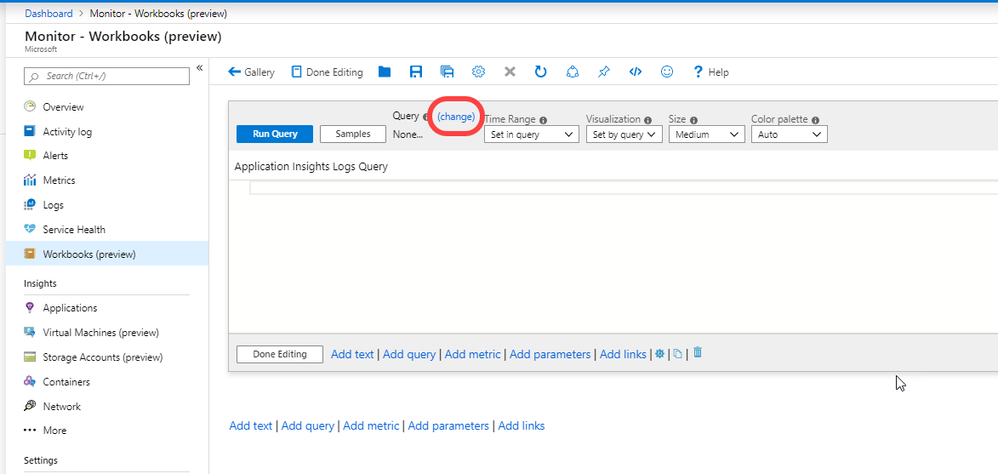Select Workbooks (preview) in the sidebar

107,254
